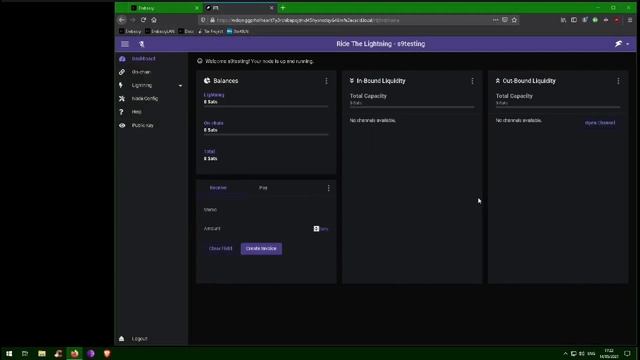Toggle the browser sidebar view icon
This screenshot has height=360, width=640.
pyautogui.click(x=574, y=20)
